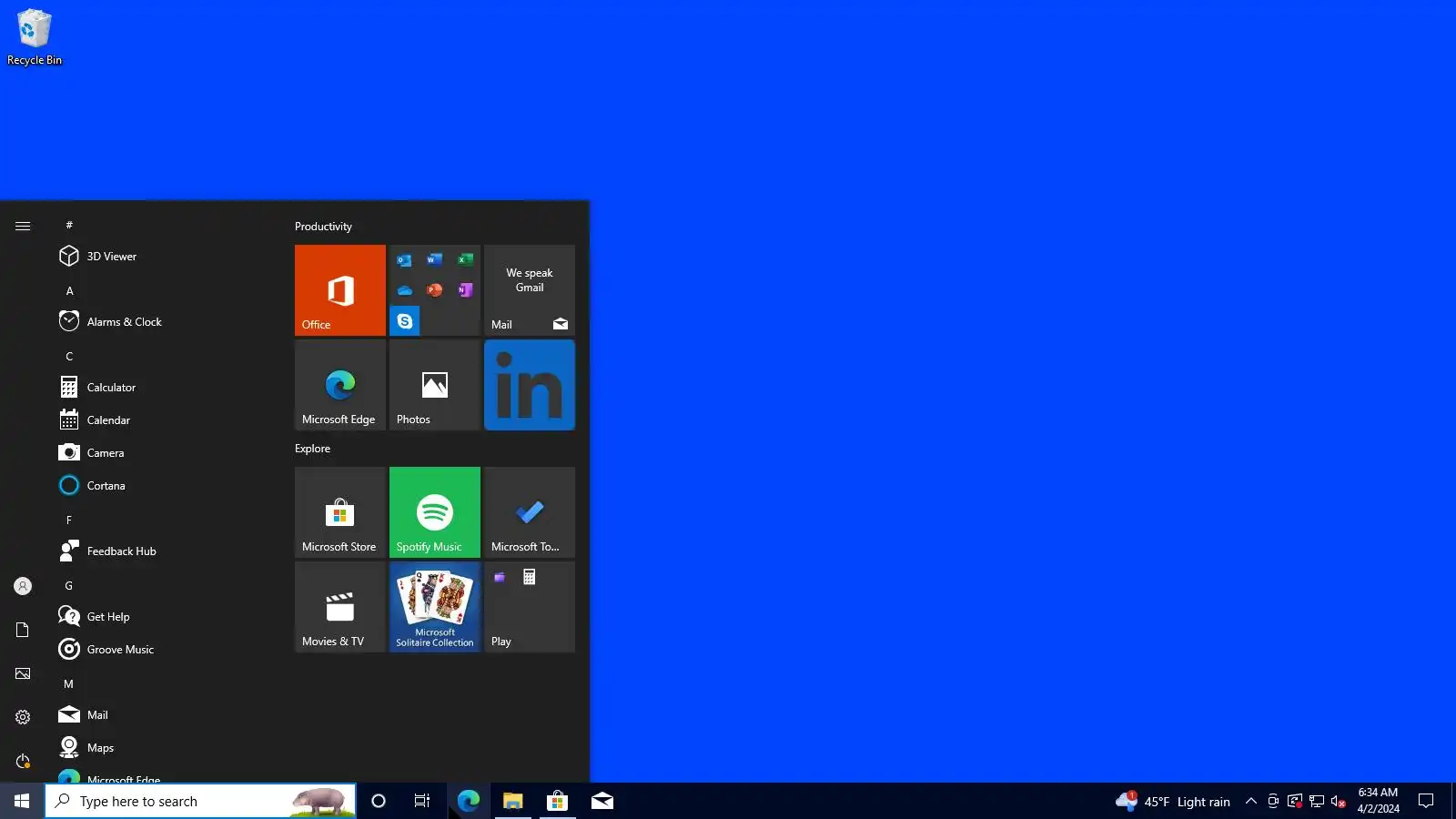The width and height of the screenshot is (1456, 819).
Task: Open Settings gear in Start sidebar
Action: pos(23,717)
